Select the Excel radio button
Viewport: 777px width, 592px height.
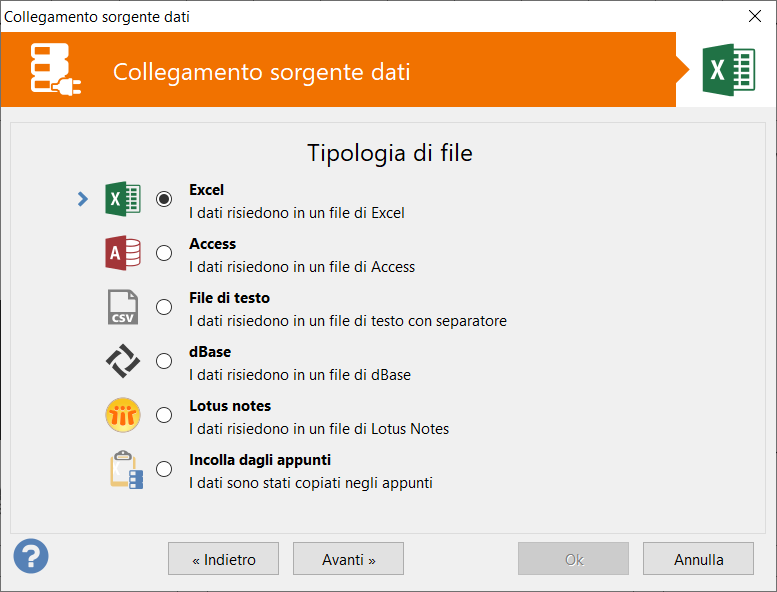click(x=164, y=199)
